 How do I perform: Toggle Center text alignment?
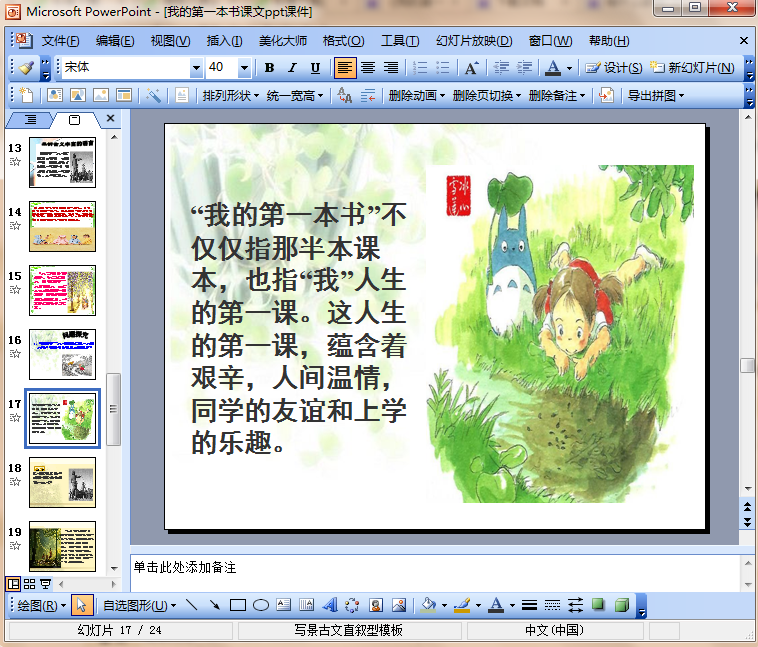[368, 68]
